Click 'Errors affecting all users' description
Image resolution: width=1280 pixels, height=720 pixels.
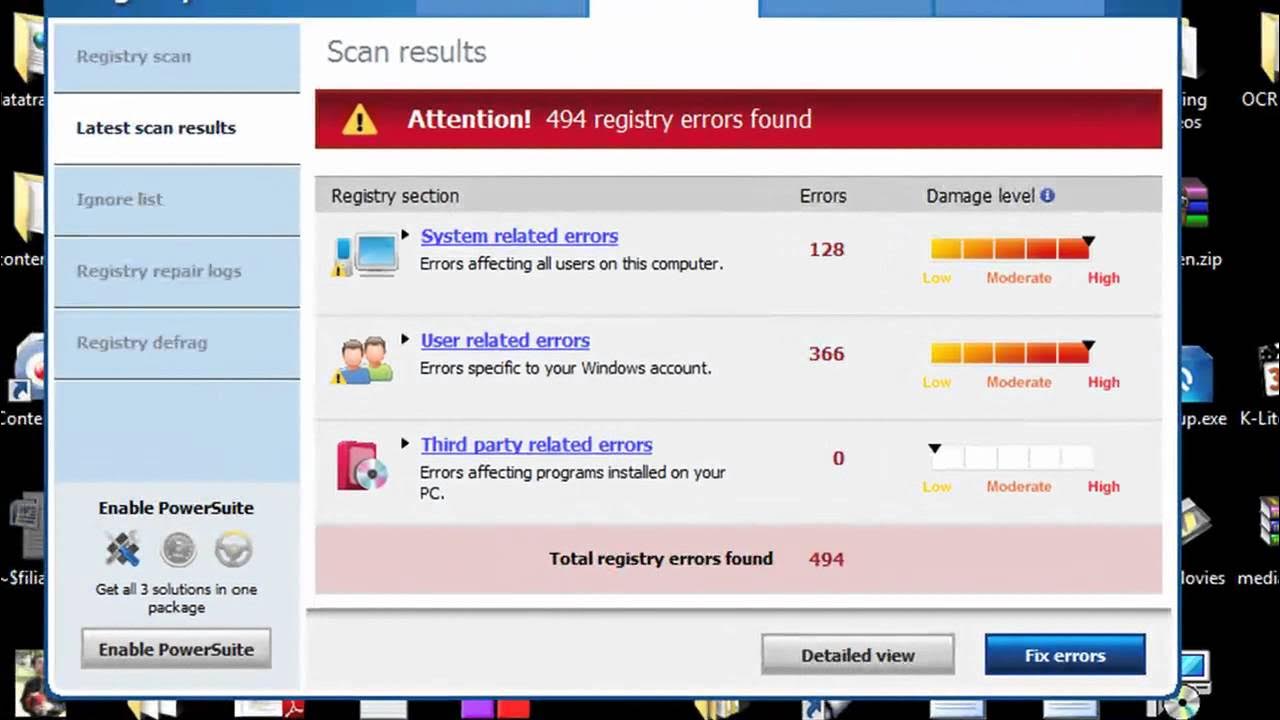tap(571, 264)
